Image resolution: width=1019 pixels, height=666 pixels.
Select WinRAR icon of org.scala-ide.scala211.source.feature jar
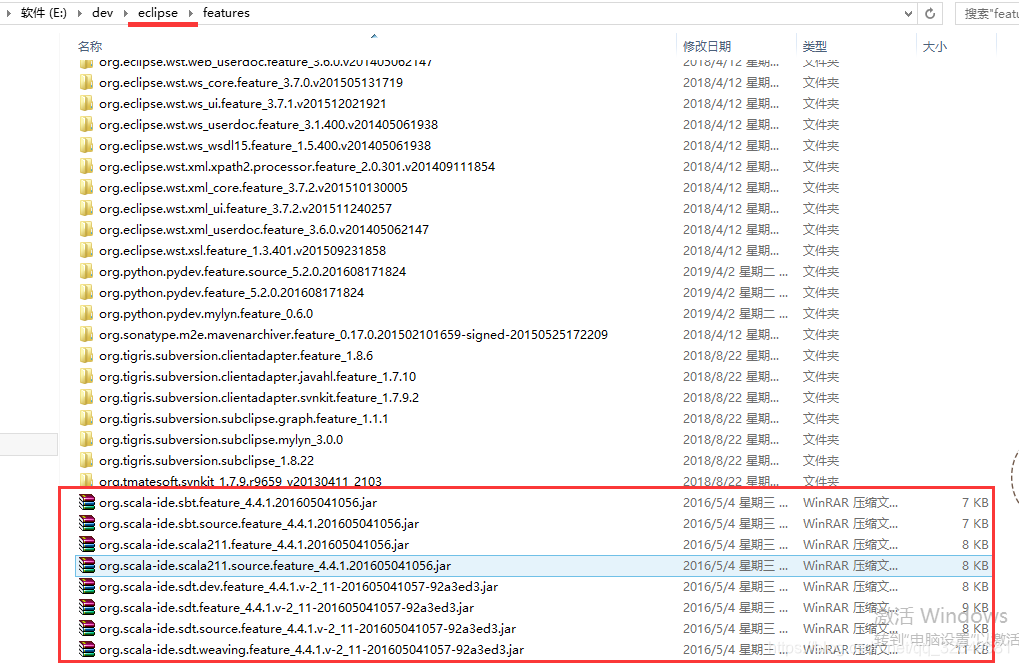86,565
